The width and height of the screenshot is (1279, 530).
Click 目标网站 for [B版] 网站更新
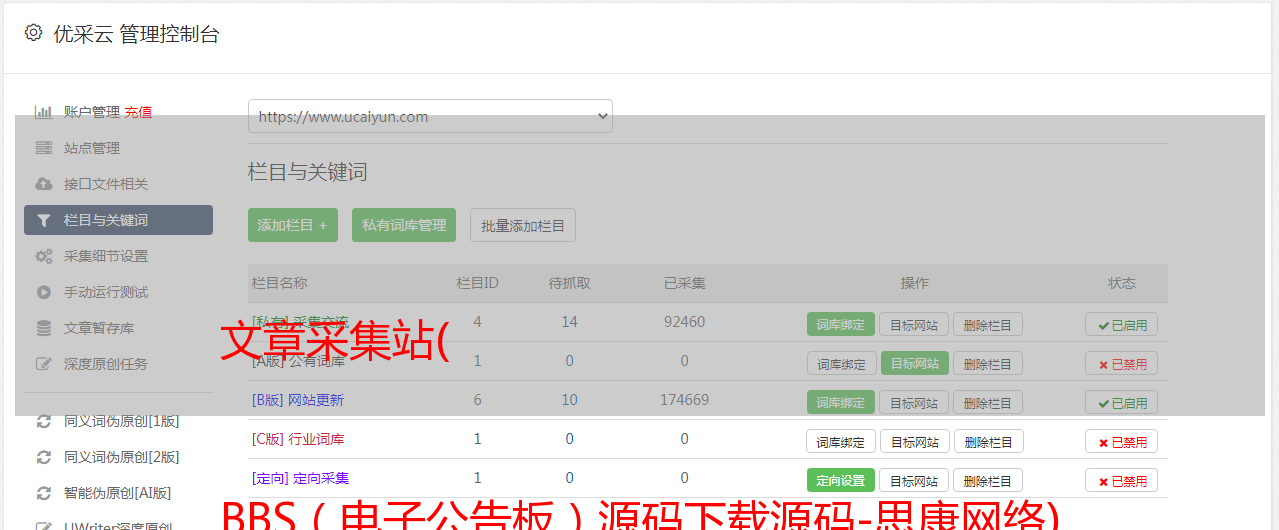point(915,402)
